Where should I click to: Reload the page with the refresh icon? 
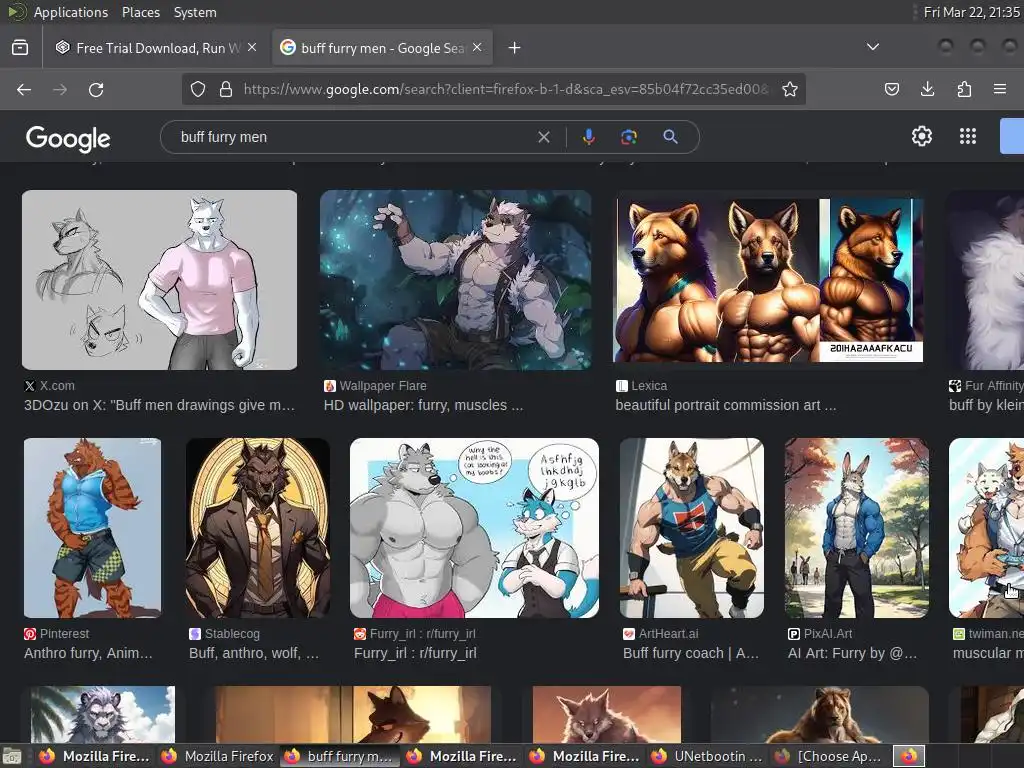(x=96, y=89)
